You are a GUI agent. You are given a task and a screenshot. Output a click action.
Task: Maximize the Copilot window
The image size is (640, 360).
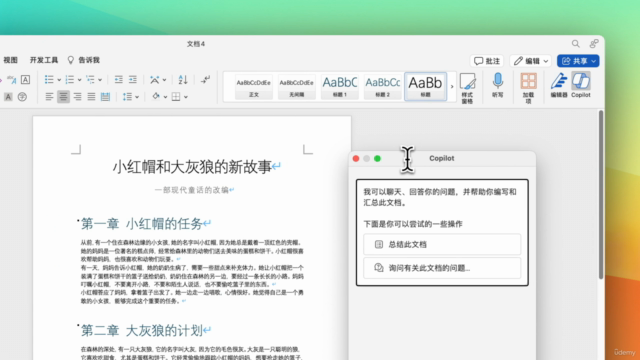coord(378,158)
